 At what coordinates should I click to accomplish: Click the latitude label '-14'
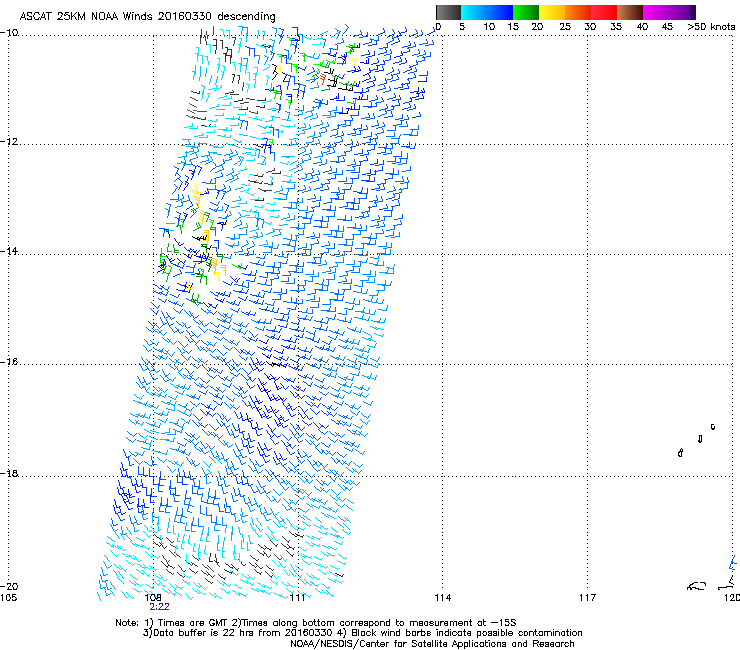pos(9,251)
